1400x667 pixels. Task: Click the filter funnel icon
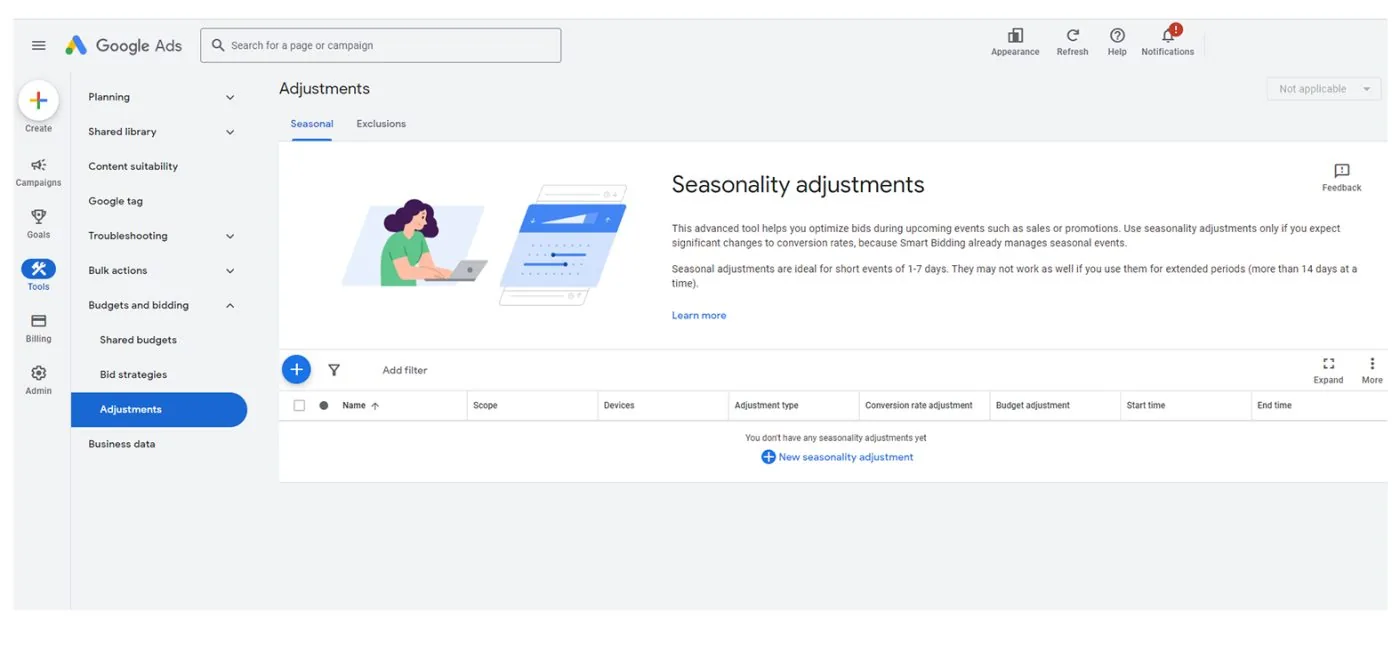point(334,370)
